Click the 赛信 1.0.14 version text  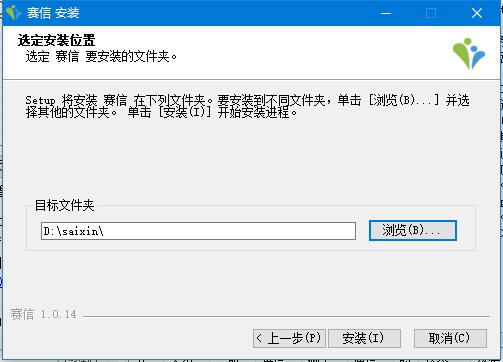tap(43, 314)
